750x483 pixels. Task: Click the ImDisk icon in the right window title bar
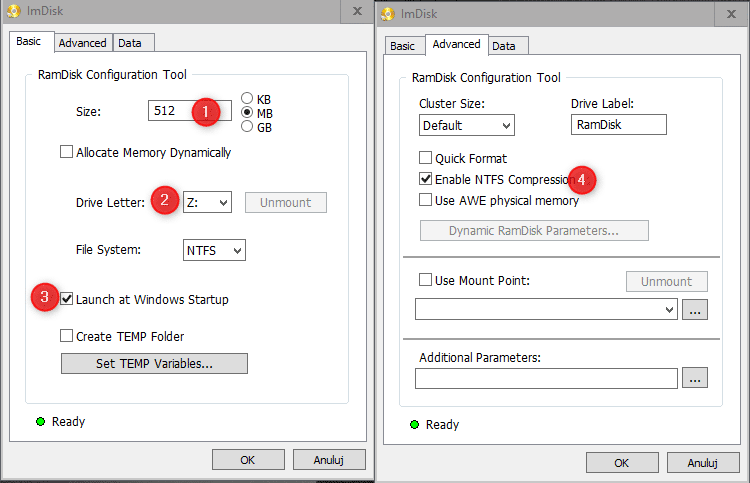[x=388, y=14]
